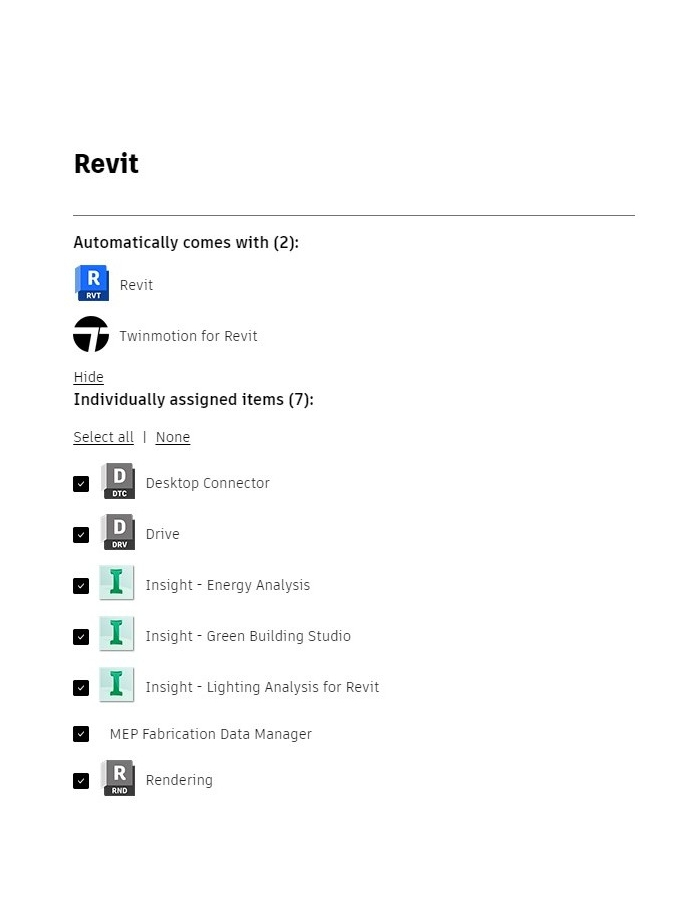Click the 'MEP Fabrication Data Manager' label
This screenshot has width=691, height=922.
click(211, 734)
